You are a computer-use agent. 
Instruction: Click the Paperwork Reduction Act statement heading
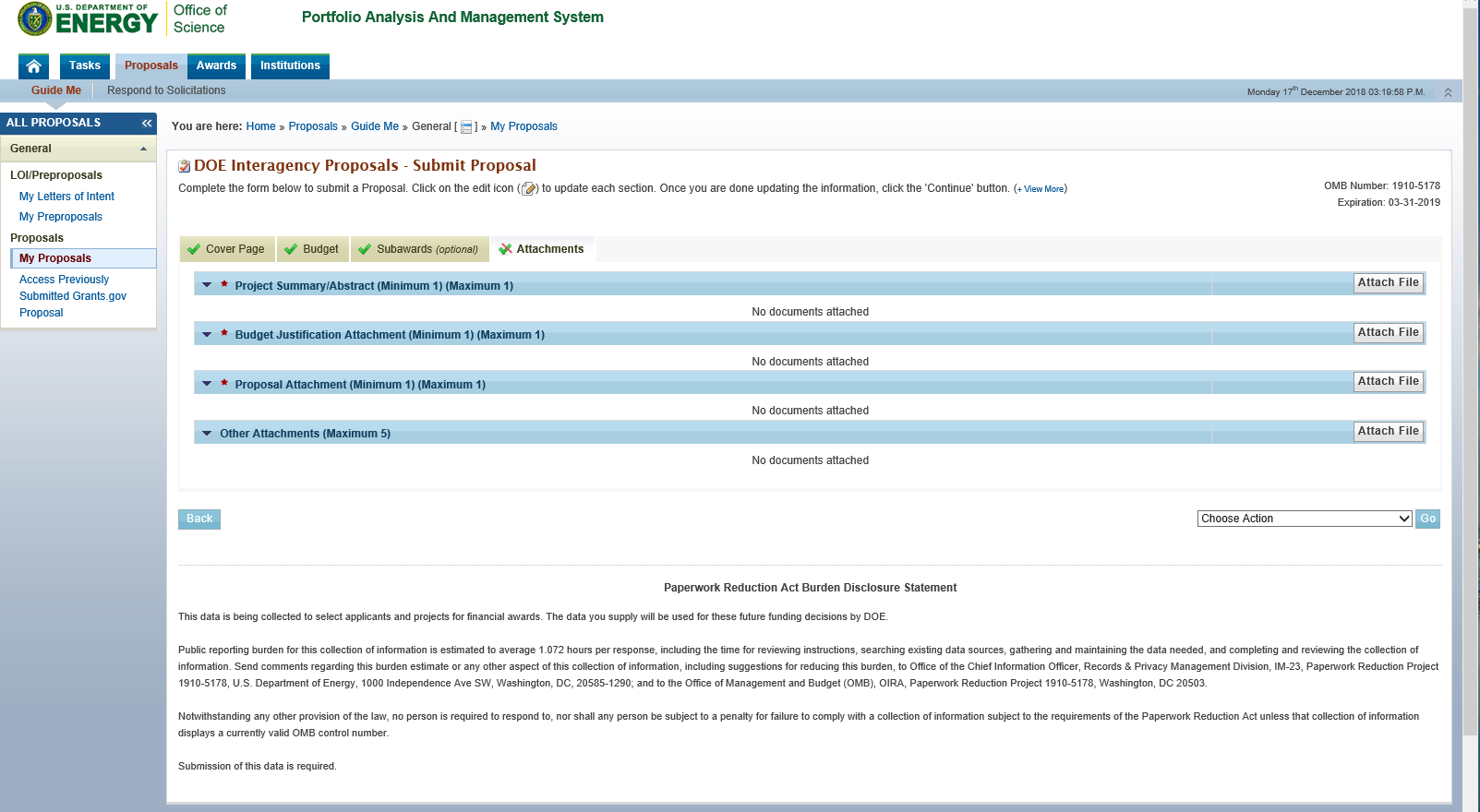coord(810,588)
